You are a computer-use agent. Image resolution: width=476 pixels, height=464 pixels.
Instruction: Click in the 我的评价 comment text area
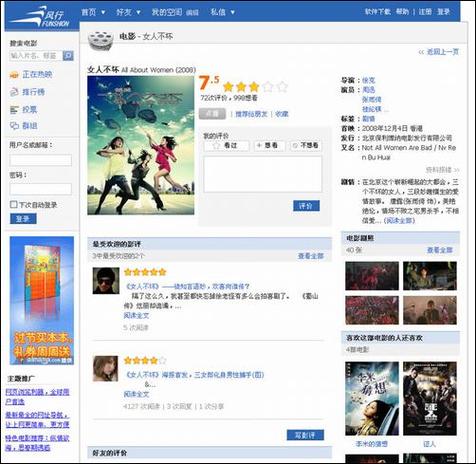coord(263,174)
